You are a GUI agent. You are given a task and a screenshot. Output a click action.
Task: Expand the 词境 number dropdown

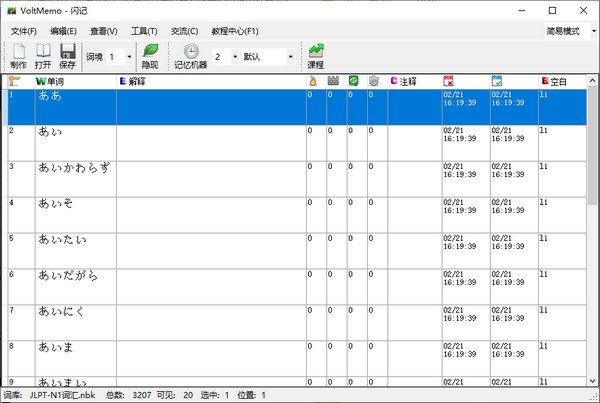tap(129, 57)
